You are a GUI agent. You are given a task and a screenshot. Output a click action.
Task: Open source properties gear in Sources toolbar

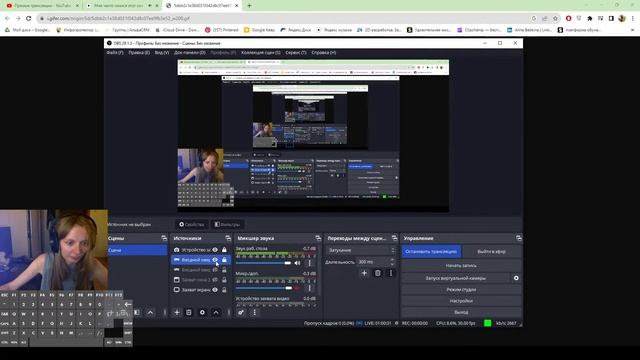[x=202, y=312]
